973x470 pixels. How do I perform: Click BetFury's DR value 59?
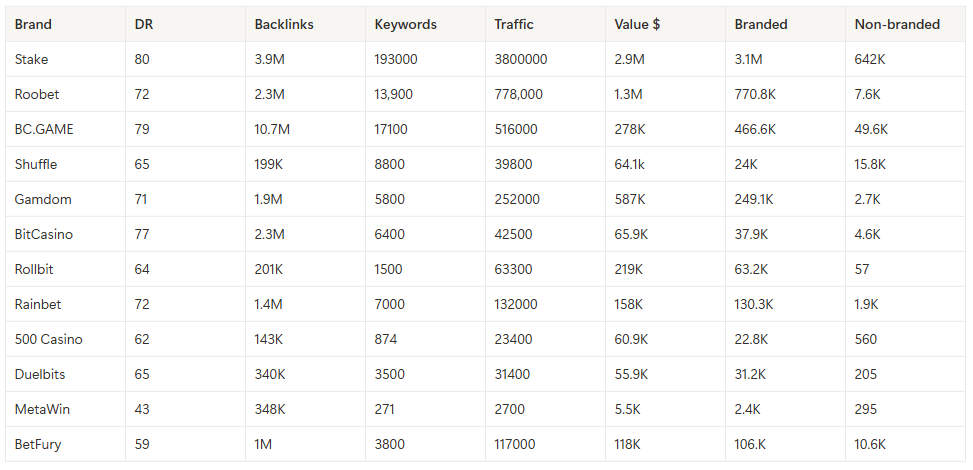(185, 444)
